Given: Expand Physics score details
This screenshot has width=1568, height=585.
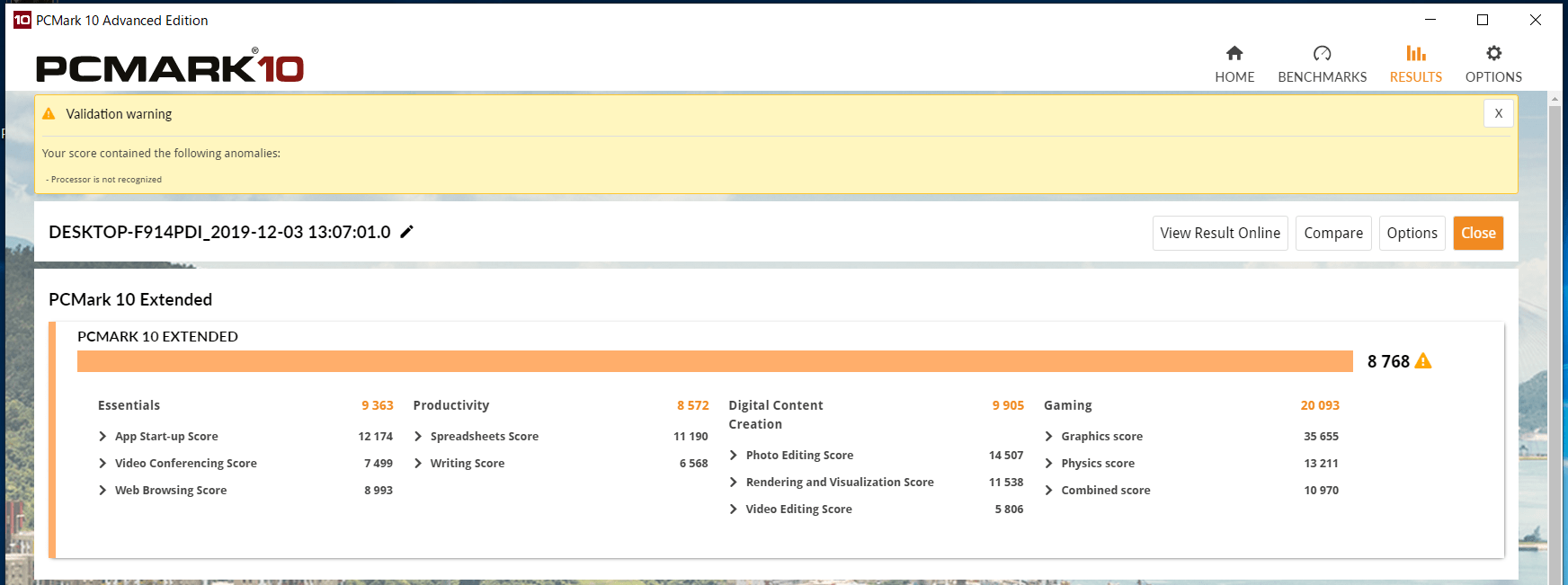Looking at the screenshot, I should click(1049, 464).
